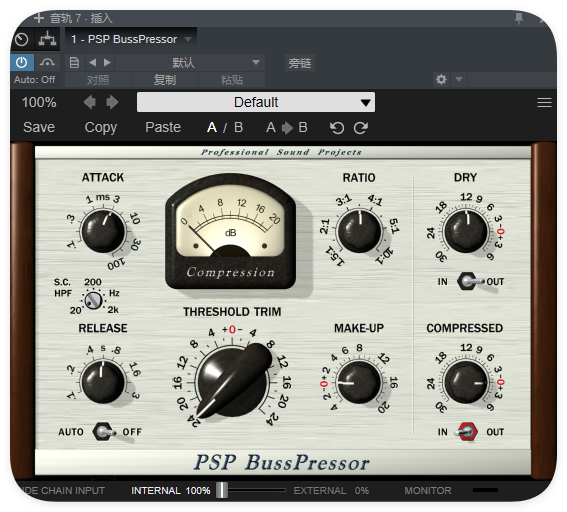Click the automation curve icon next to power
Viewport: 567px width, 512px height.
click(47, 63)
